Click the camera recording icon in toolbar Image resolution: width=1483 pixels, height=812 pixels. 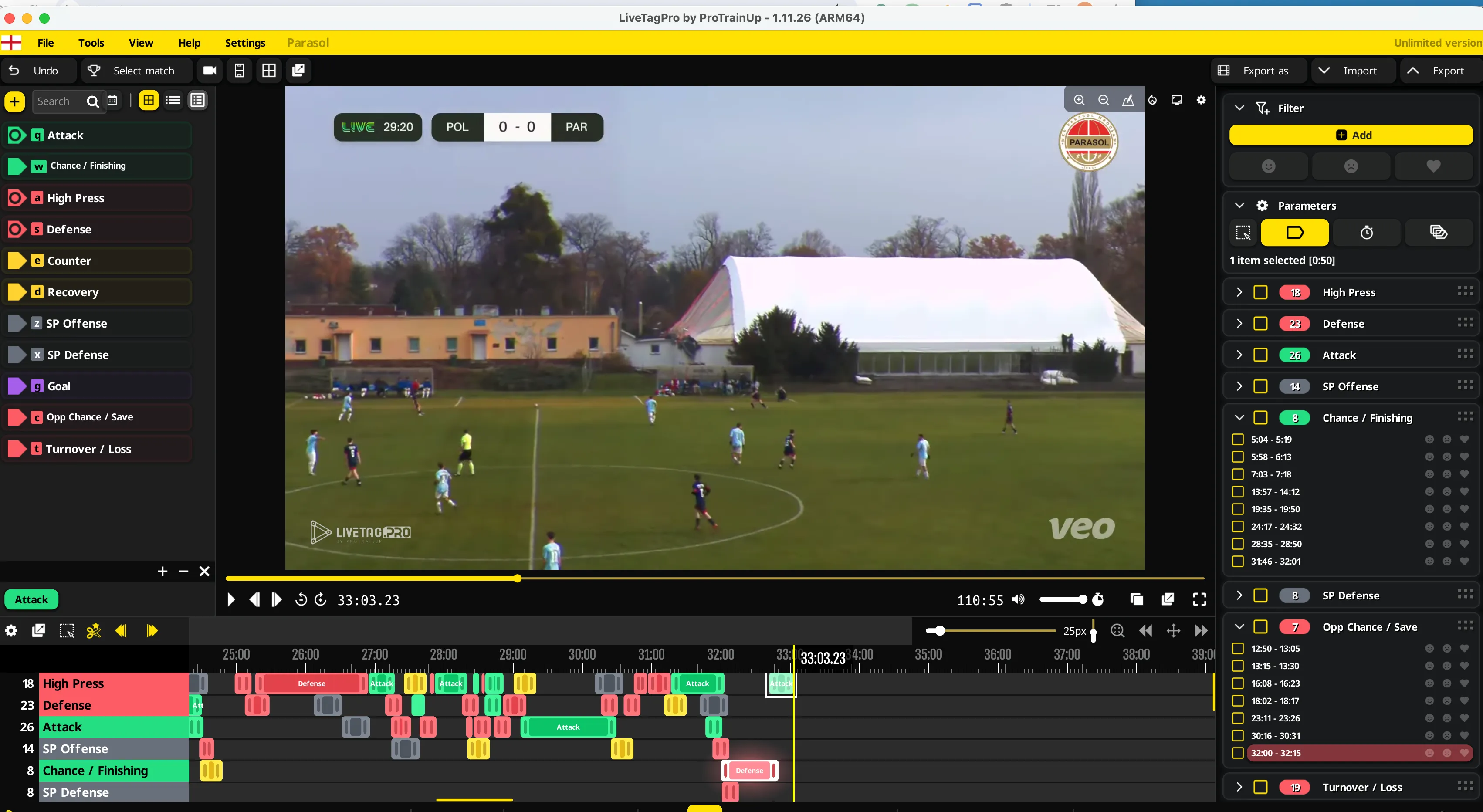pyautogui.click(x=210, y=71)
